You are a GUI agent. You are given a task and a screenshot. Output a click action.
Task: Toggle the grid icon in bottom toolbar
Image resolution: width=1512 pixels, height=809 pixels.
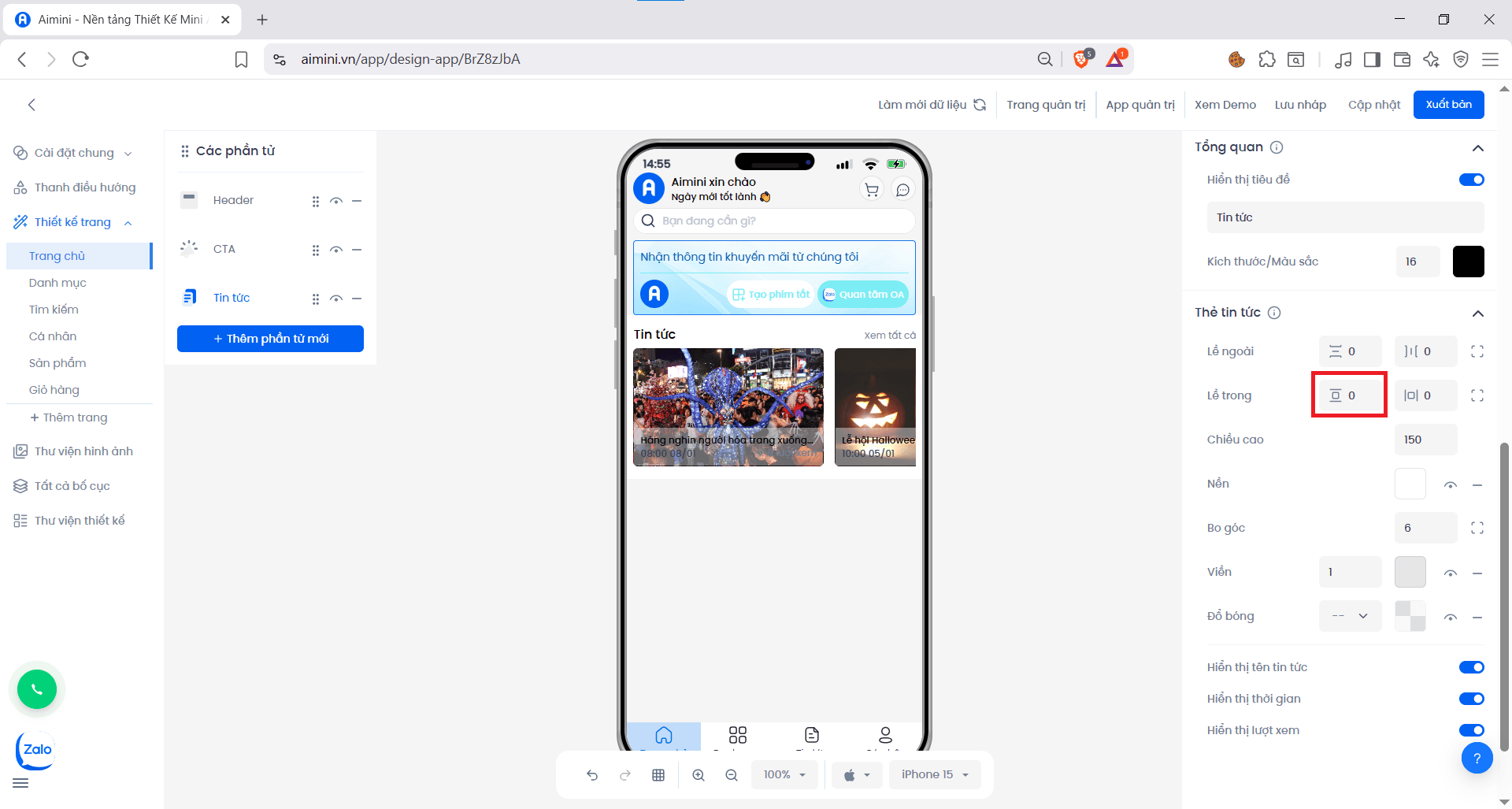[x=658, y=774]
